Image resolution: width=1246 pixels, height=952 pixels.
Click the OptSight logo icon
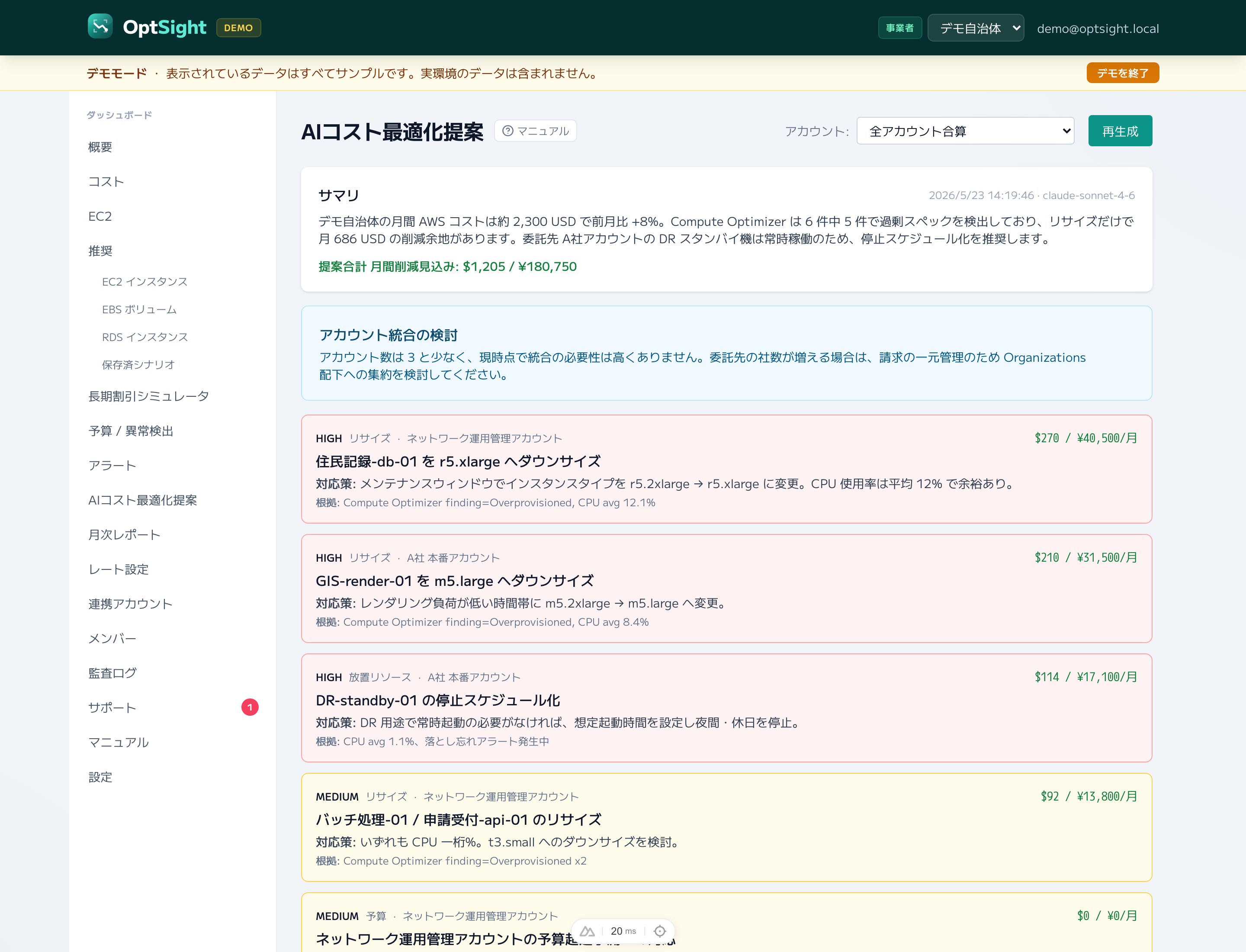[100, 27]
